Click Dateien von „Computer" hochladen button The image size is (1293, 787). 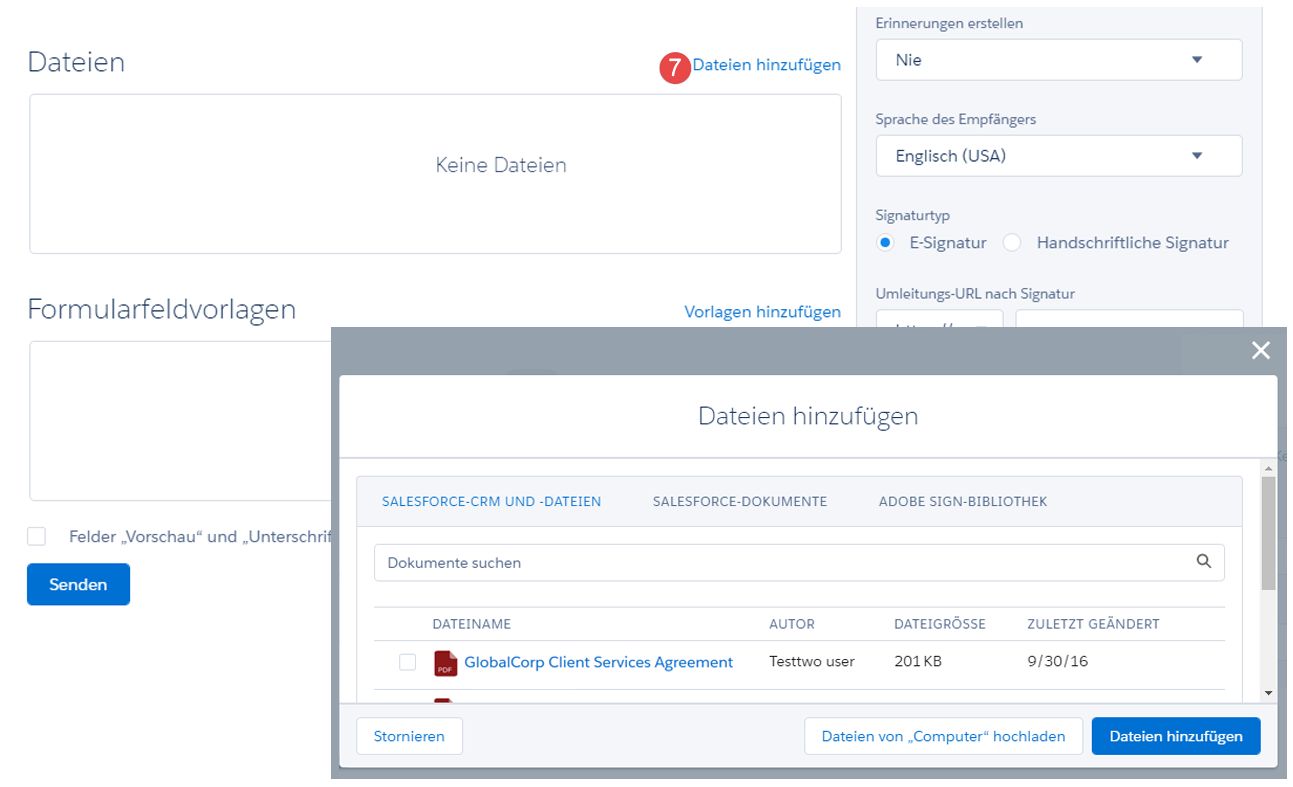pos(943,736)
